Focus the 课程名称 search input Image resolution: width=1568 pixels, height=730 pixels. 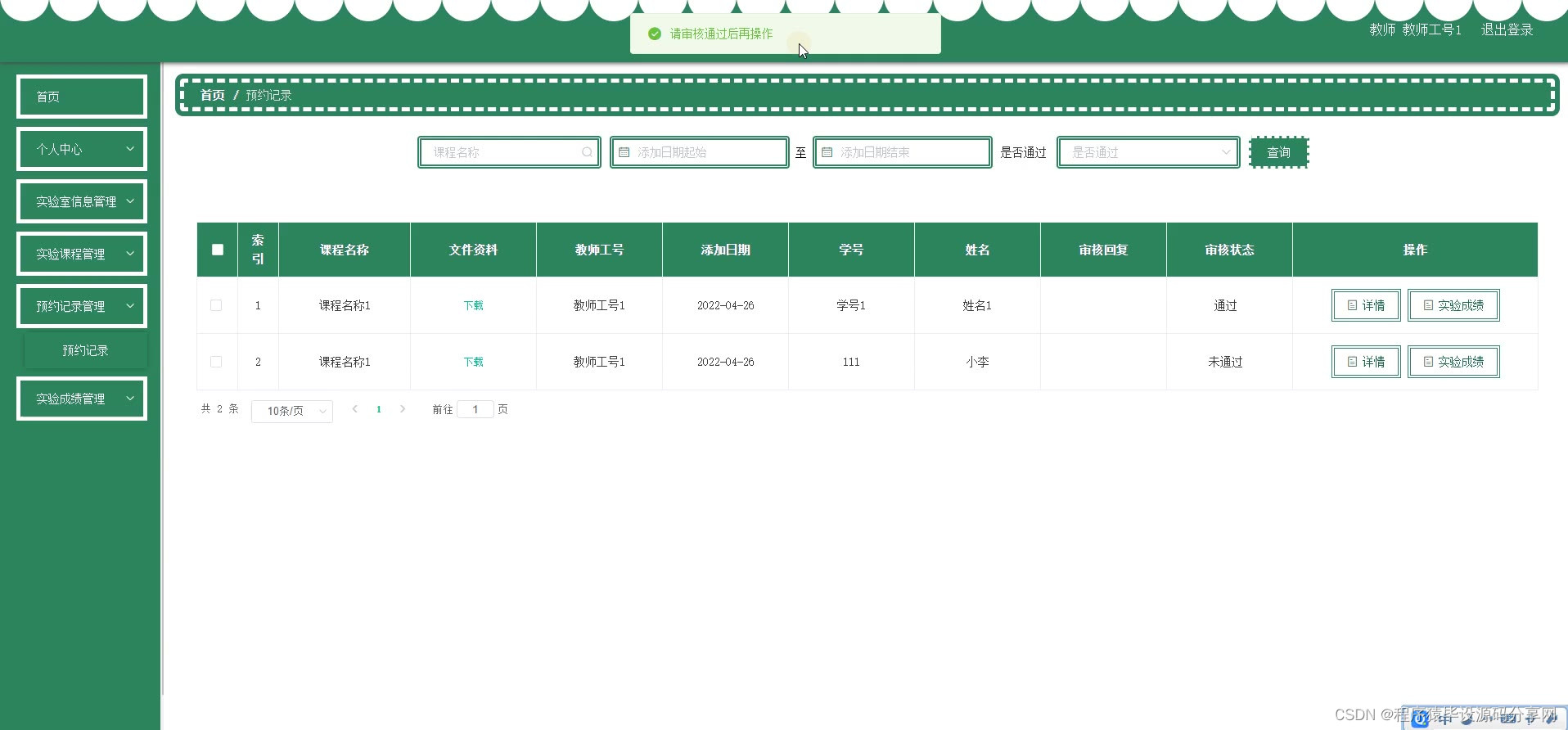[509, 152]
